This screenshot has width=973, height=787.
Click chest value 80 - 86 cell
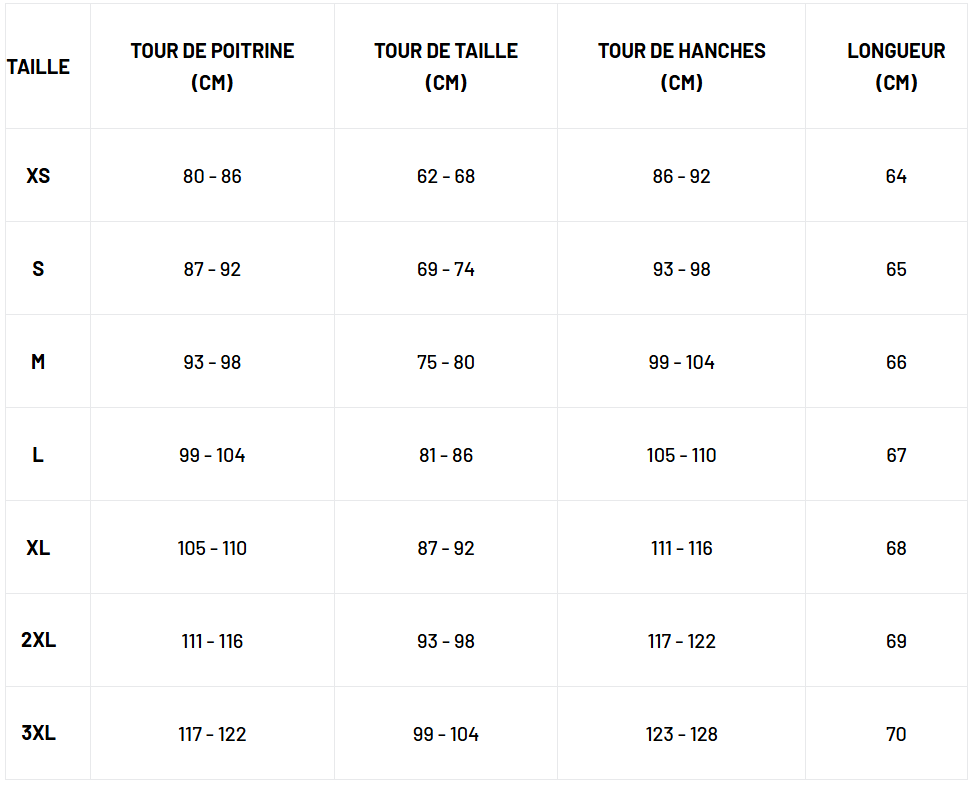coord(212,176)
